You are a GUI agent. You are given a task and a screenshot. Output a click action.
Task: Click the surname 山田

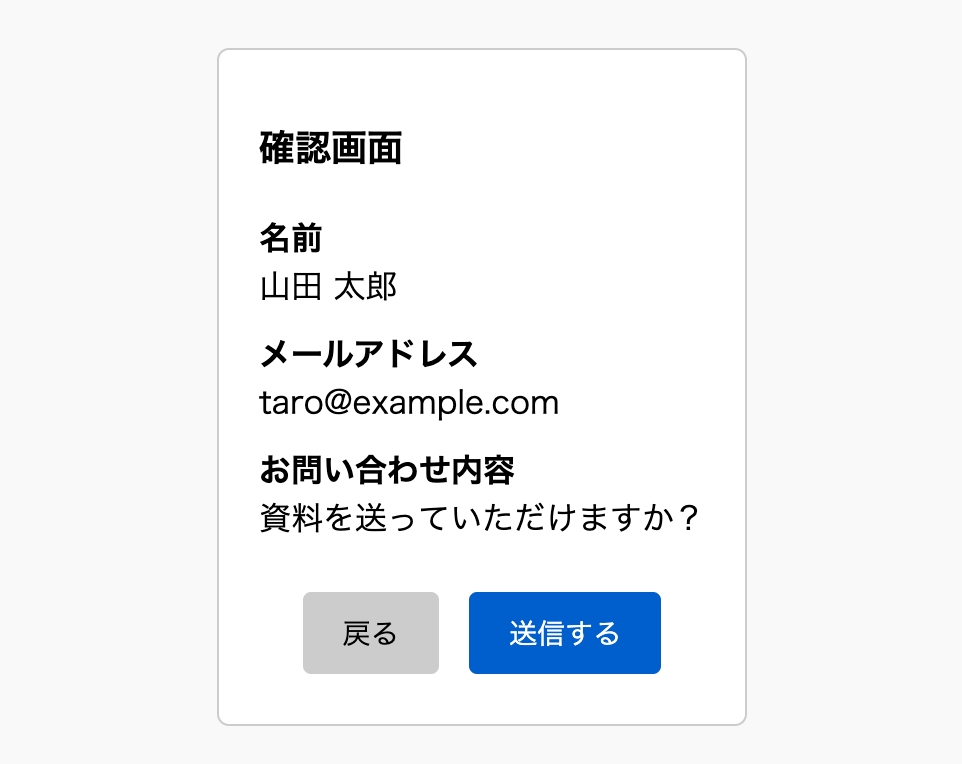[x=290, y=287]
